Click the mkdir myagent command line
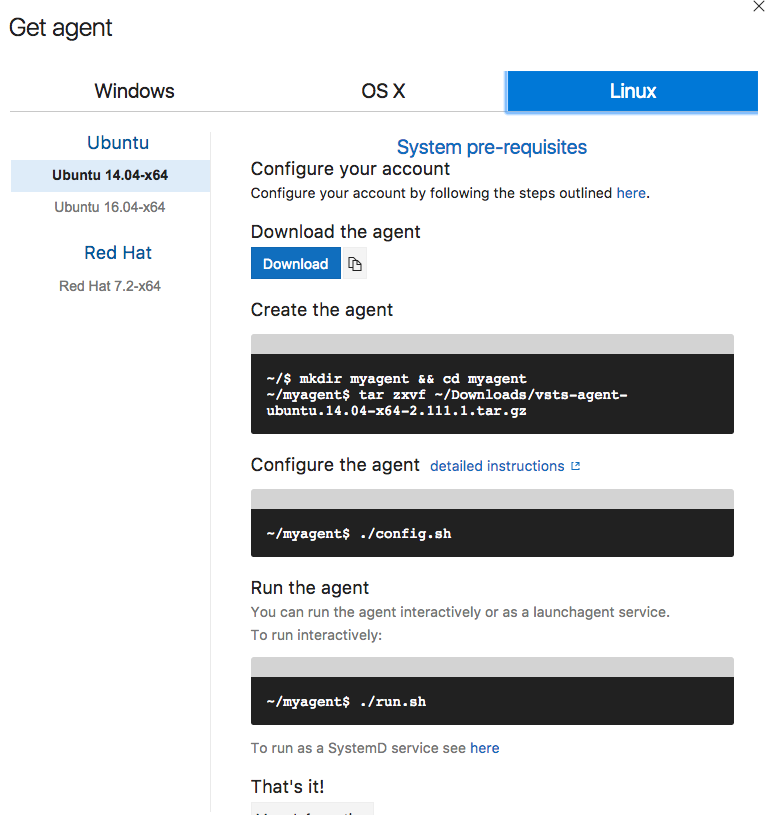 396,378
